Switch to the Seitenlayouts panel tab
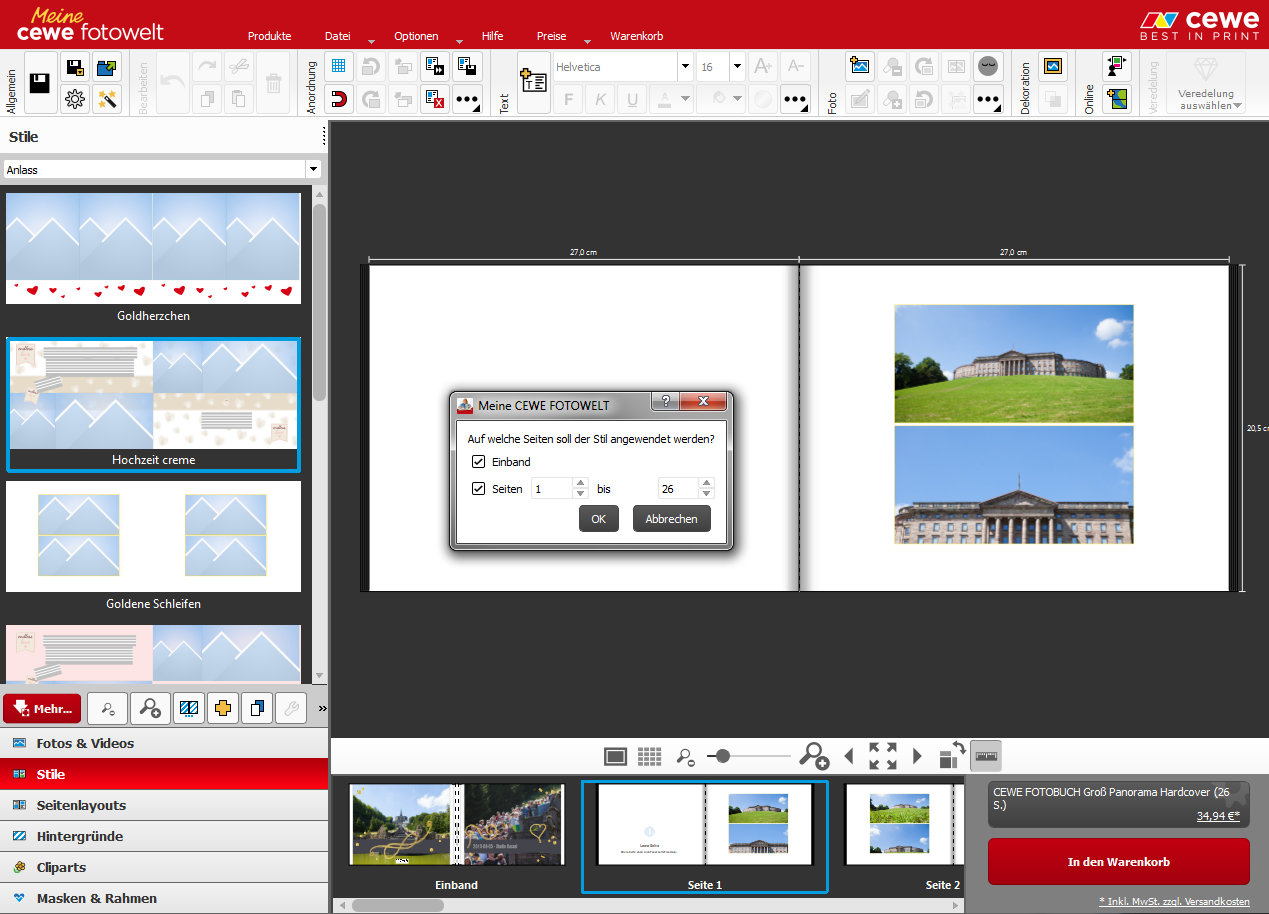The width and height of the screenshot is (1269, 914). (x=81, y=805)
